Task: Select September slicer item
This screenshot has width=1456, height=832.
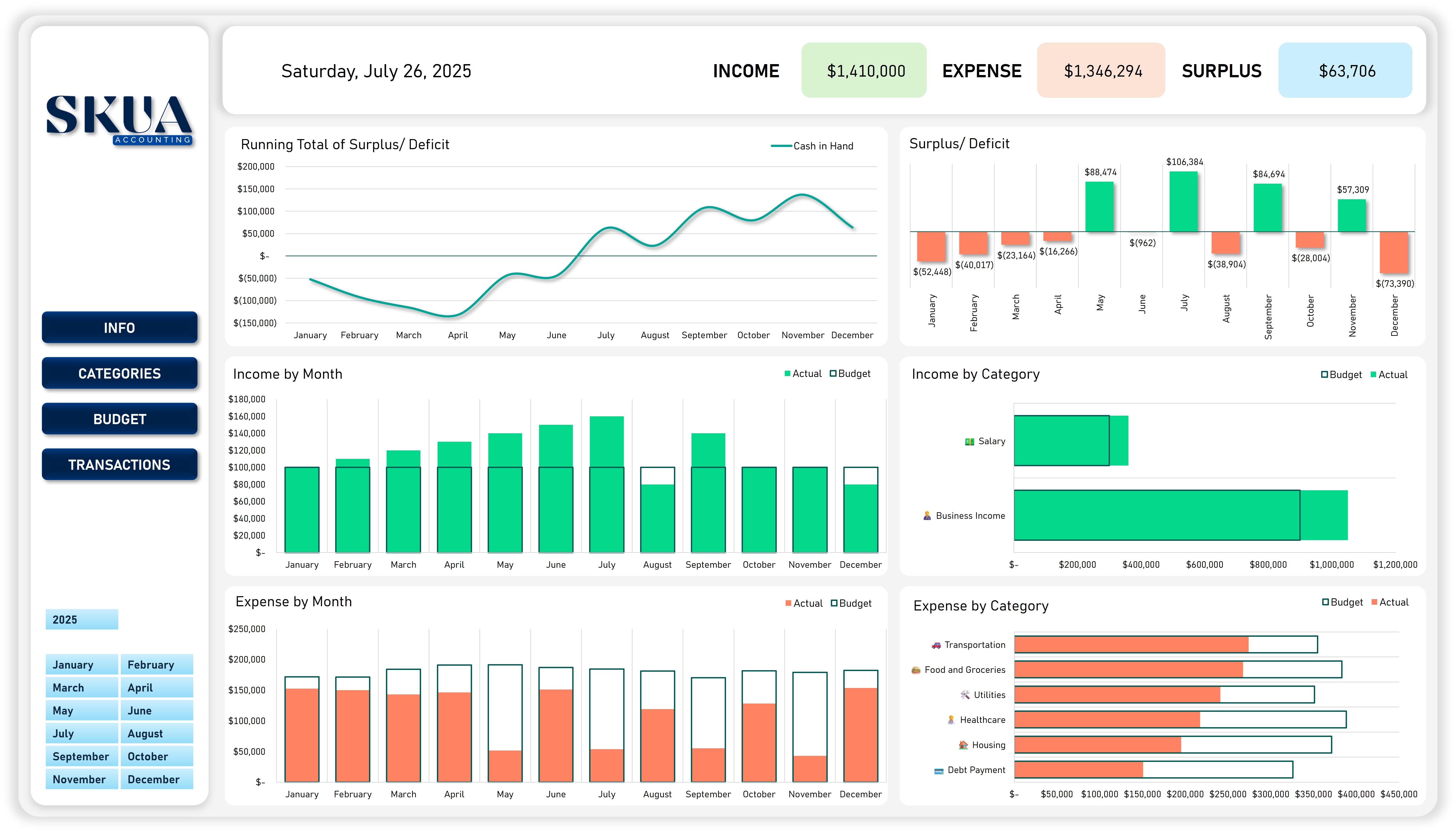Action: click(x=82, y=756)
